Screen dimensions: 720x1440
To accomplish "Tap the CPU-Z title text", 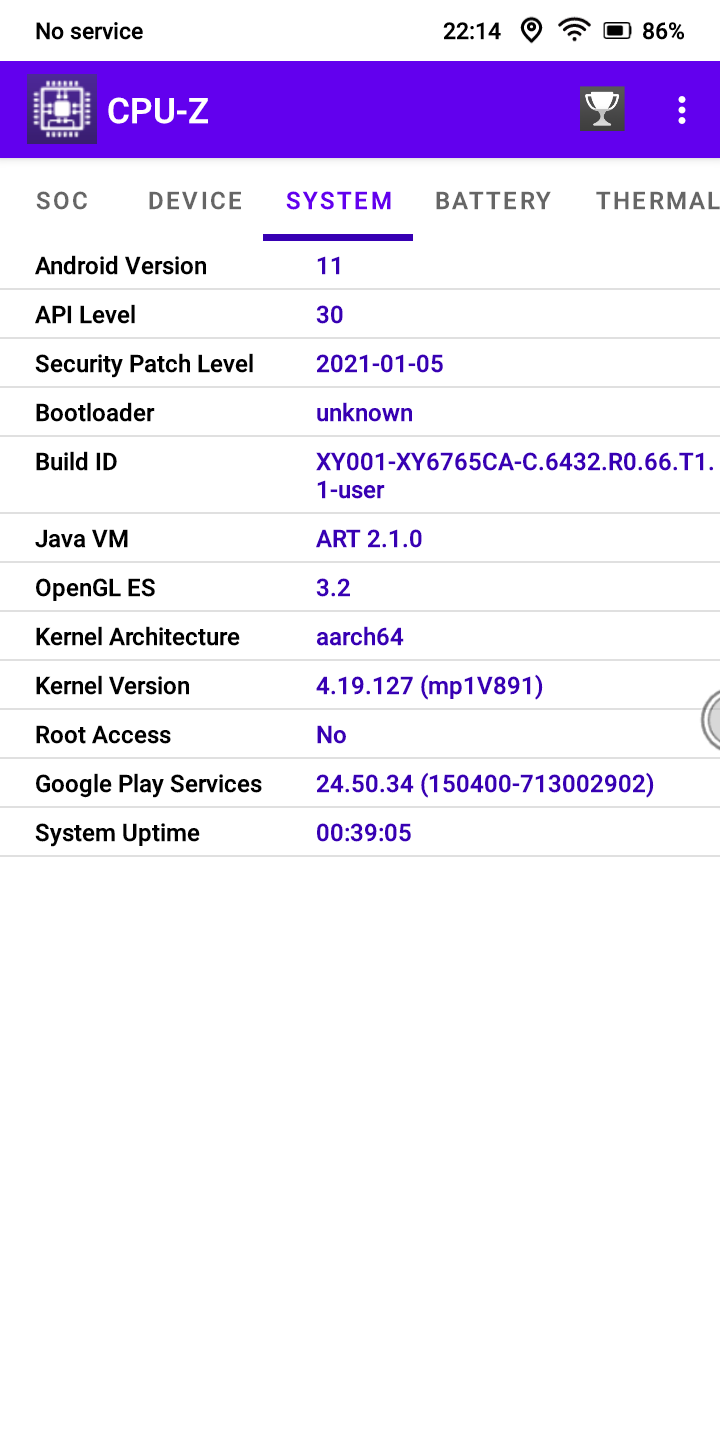I will tap(158, 111).
